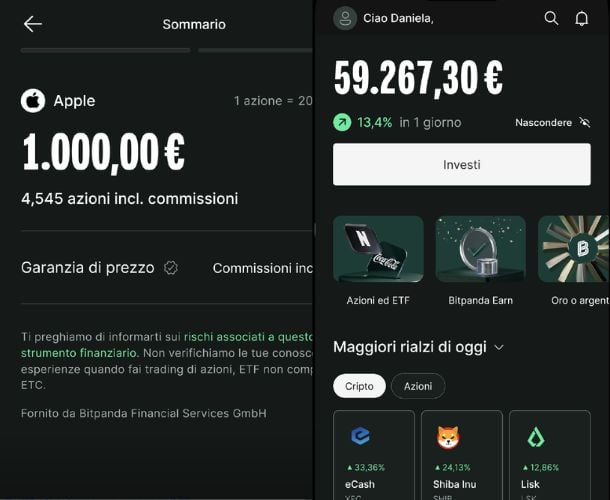610x500 pixels.
Task: Open the Lisk coin card
Action: 550,455
